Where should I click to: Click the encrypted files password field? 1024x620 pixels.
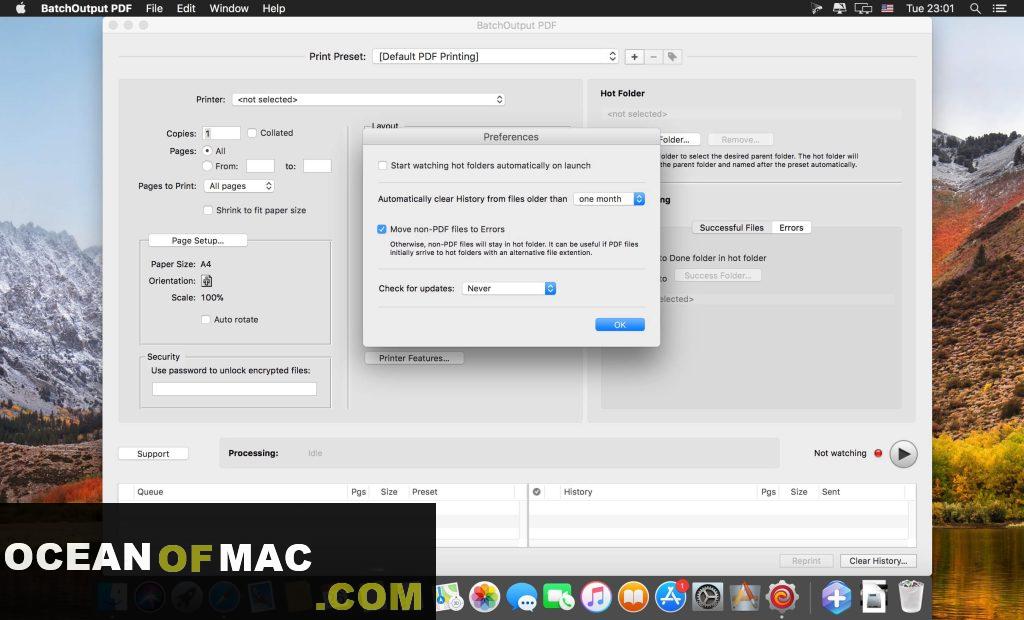pos(234,389)
